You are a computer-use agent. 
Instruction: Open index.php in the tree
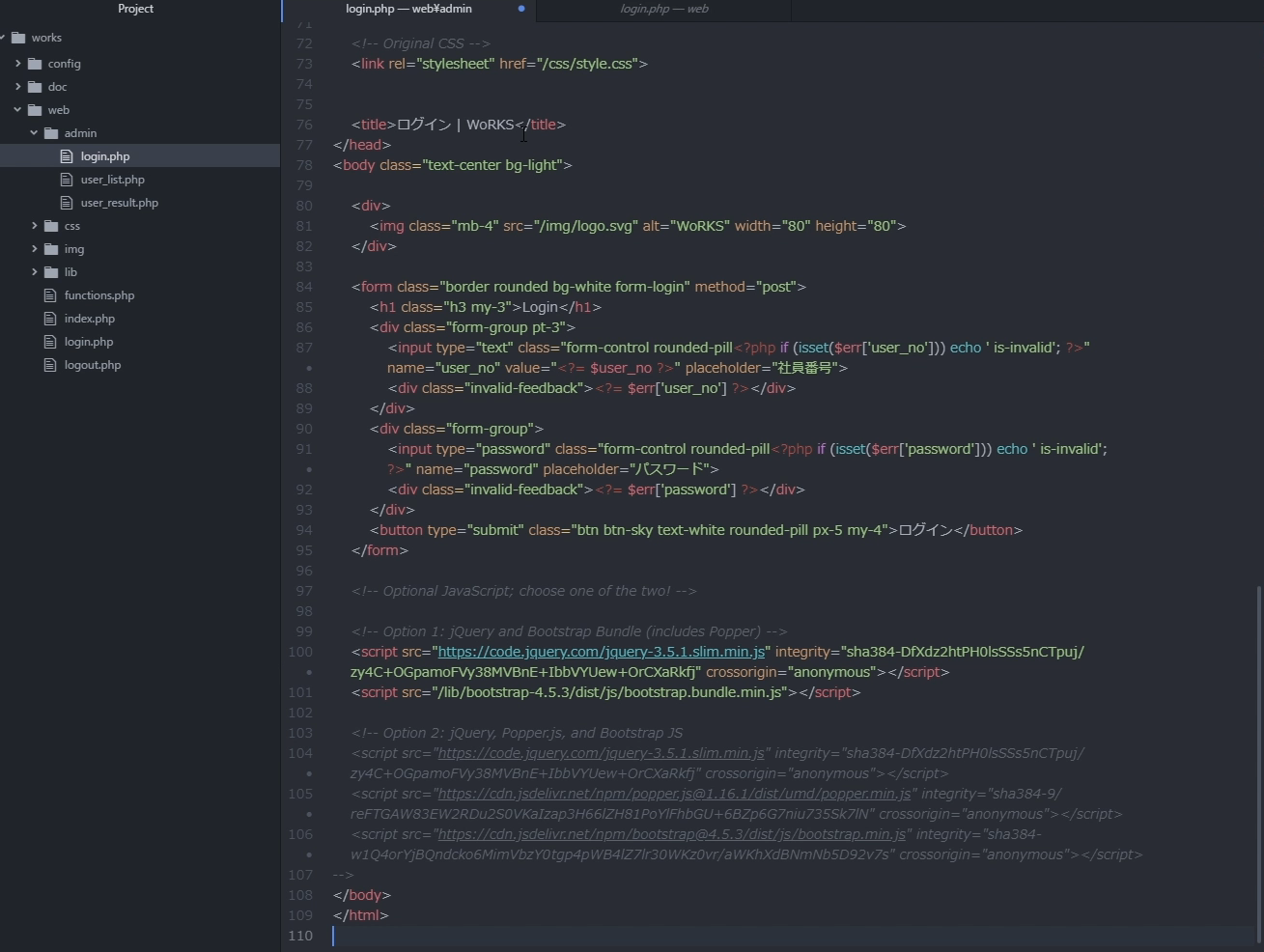[90, 319]
